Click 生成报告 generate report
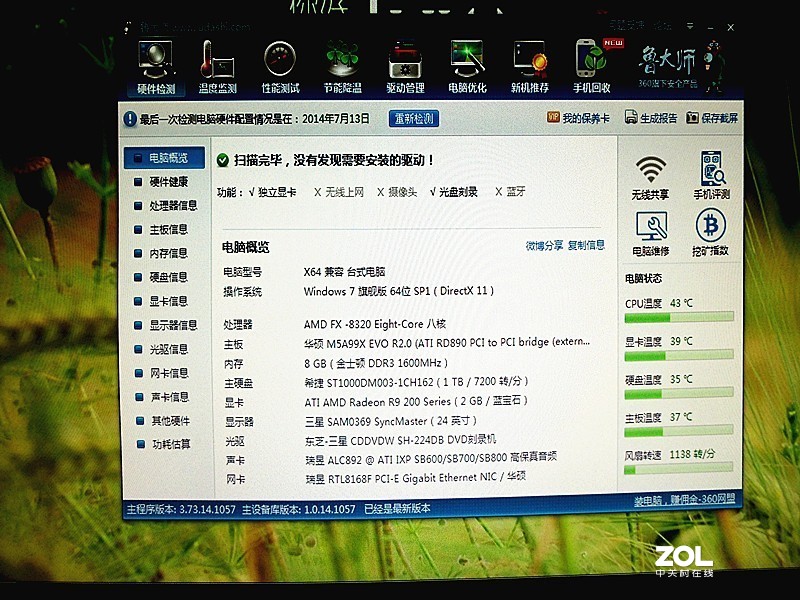The height and width of the screenshot is (600, 800). click(651, 118)
